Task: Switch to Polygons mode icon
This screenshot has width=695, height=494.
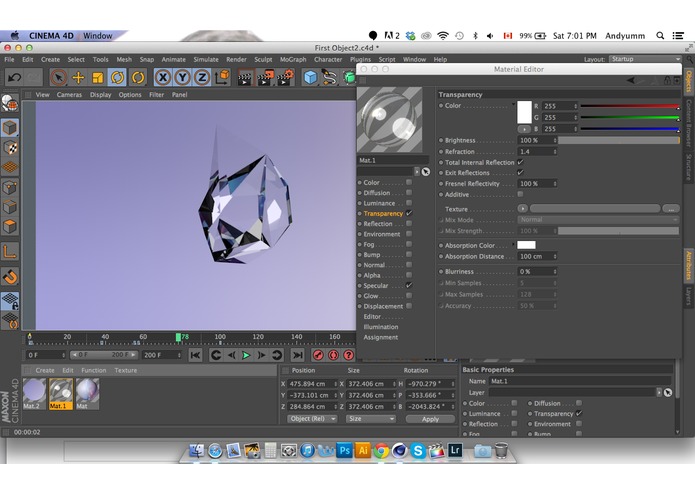Action: click(10, 226)
